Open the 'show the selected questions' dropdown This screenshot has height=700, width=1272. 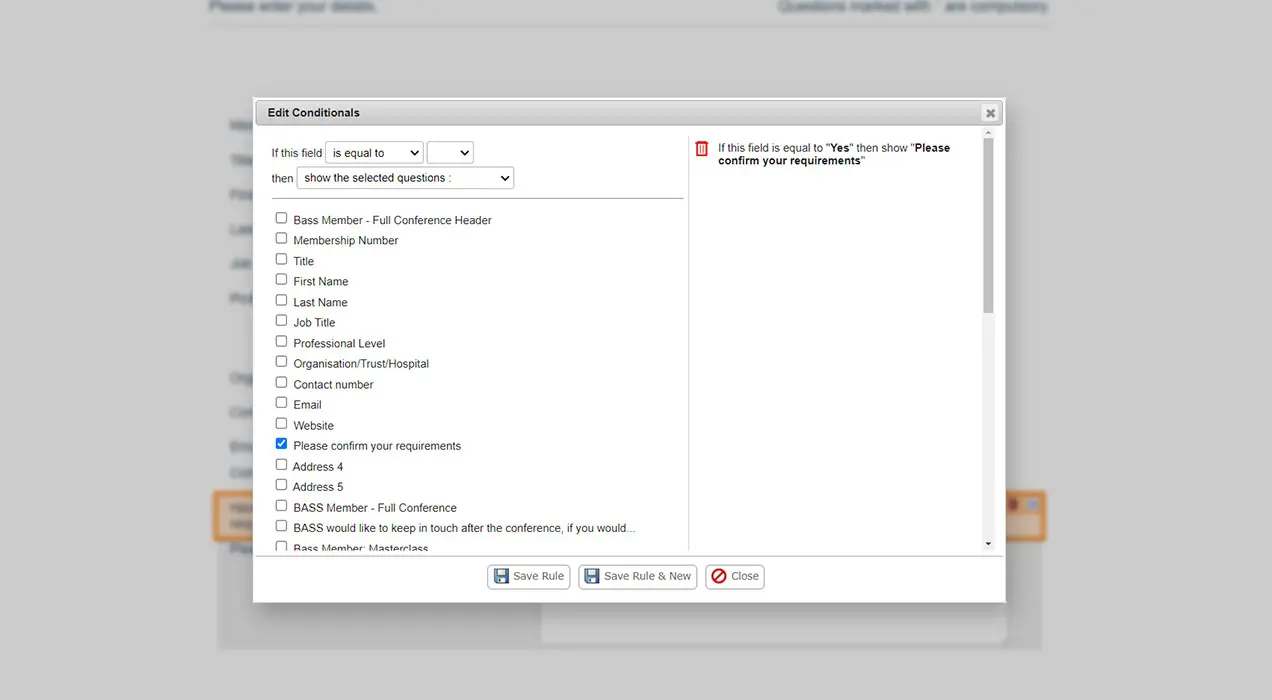point(404,177)
